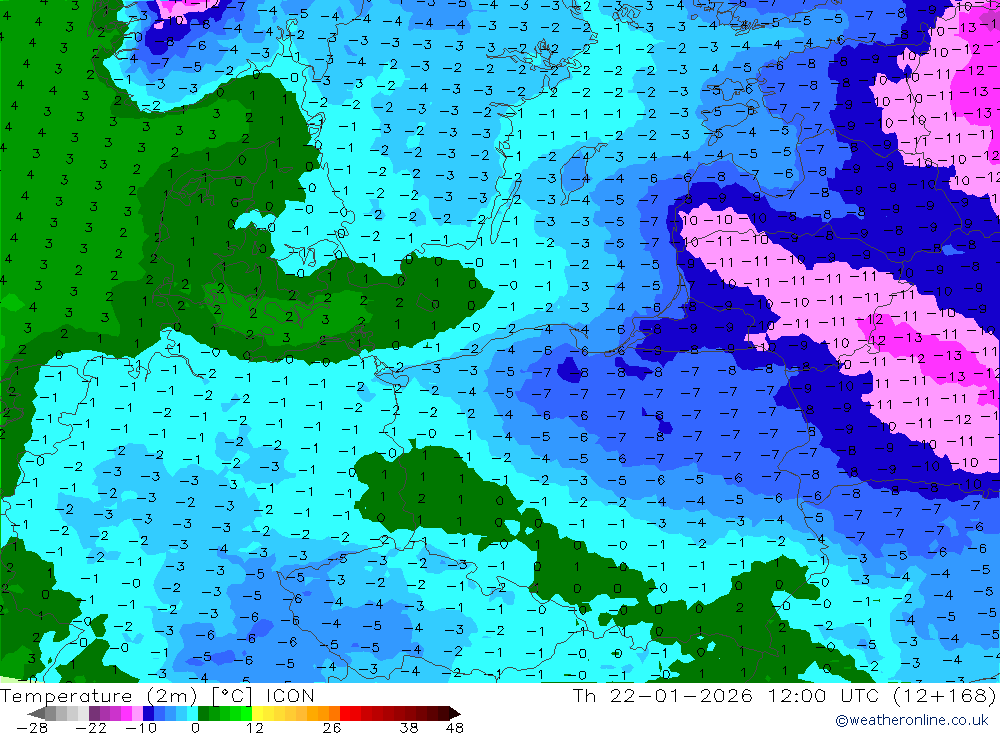Screen dimensions: 1000x733
Task: Click the -28 legend label
Action: [32, 727]
